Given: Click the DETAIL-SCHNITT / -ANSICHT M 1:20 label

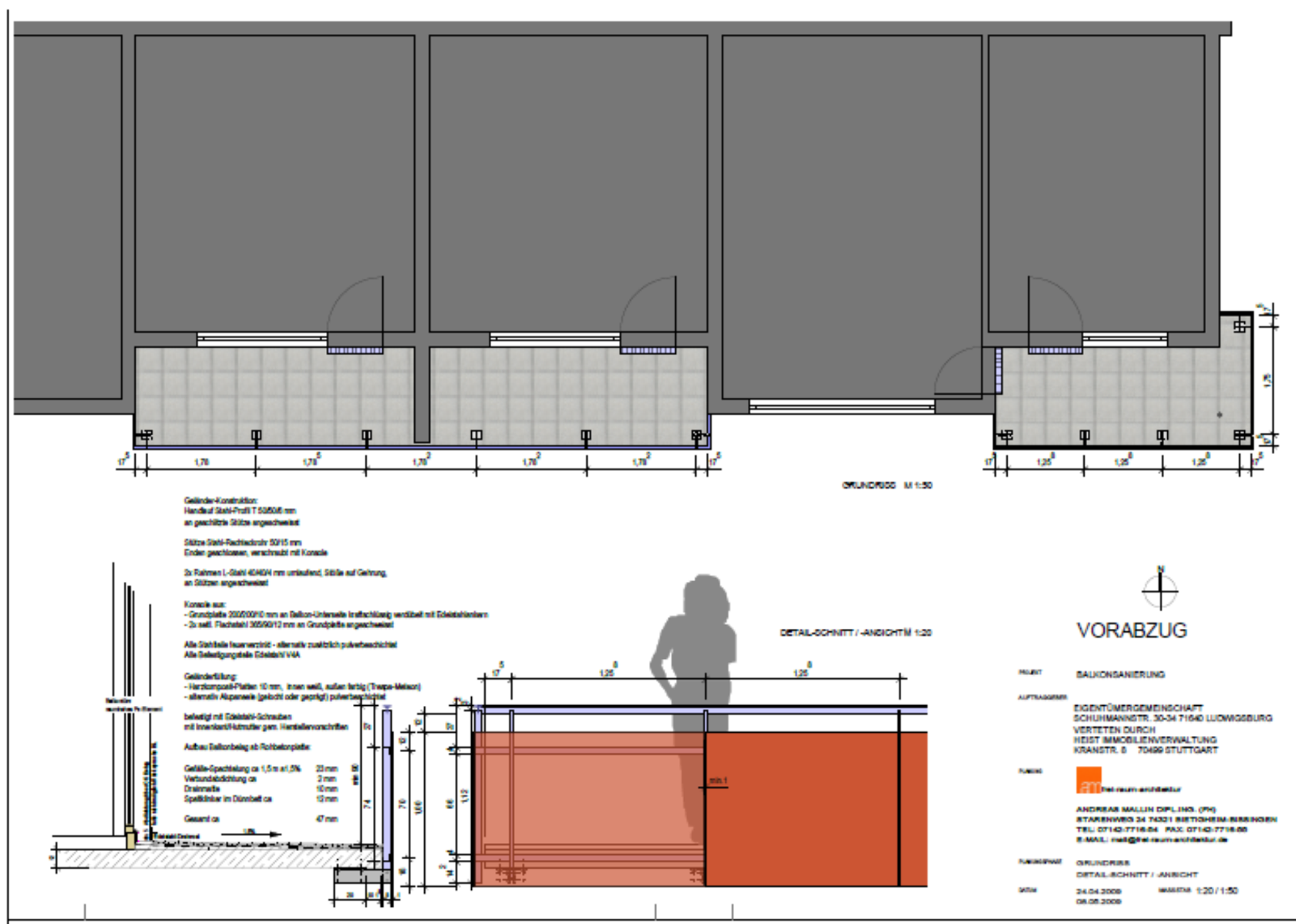Looking at the screenshot, I should coord(855,633).
